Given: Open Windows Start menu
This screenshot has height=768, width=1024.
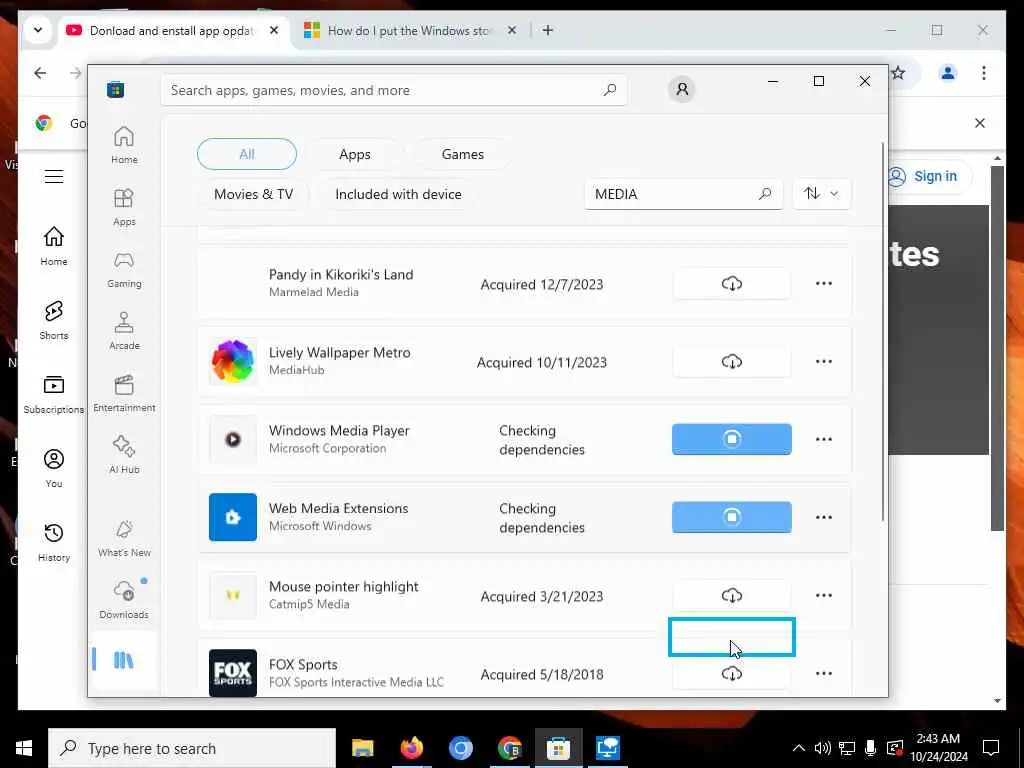Looking at the screenshot, I should 24,748.
